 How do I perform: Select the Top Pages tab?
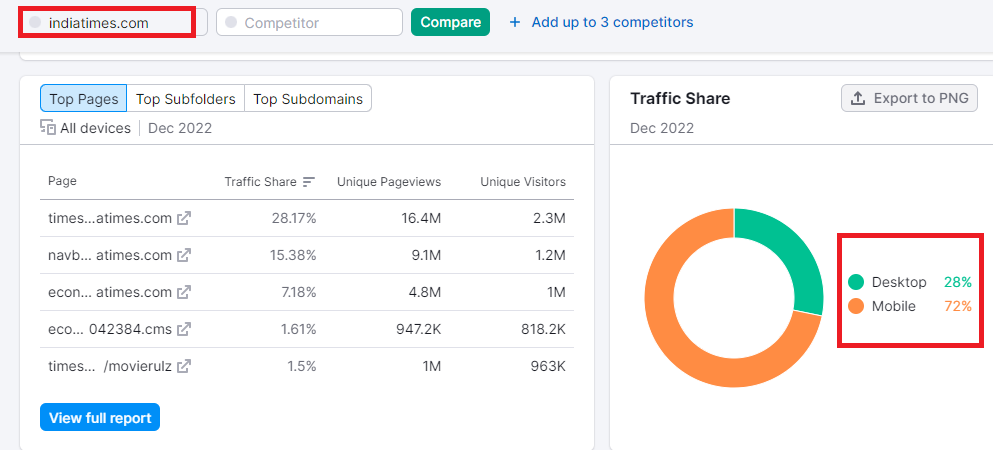coord(84,99)
